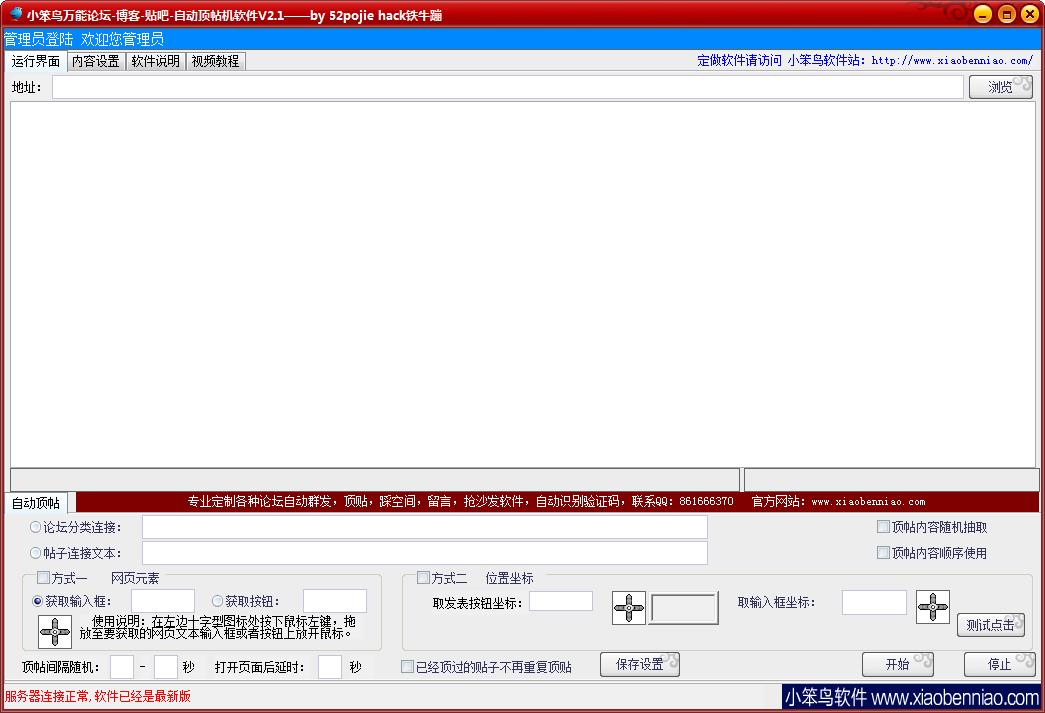Click the 测试点击 button
This screenshot has height=713, width=1045.
tap(990, 625)
